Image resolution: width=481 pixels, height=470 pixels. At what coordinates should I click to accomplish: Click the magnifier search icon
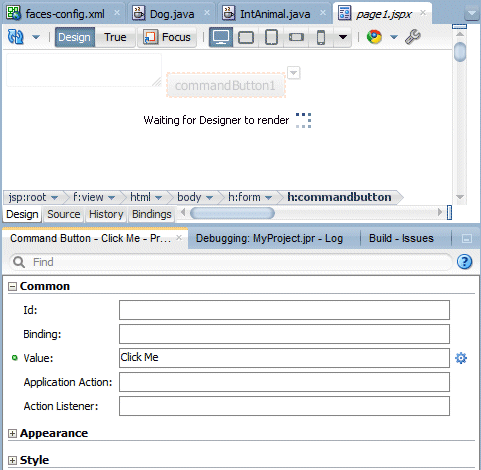(x=19, y=262)
